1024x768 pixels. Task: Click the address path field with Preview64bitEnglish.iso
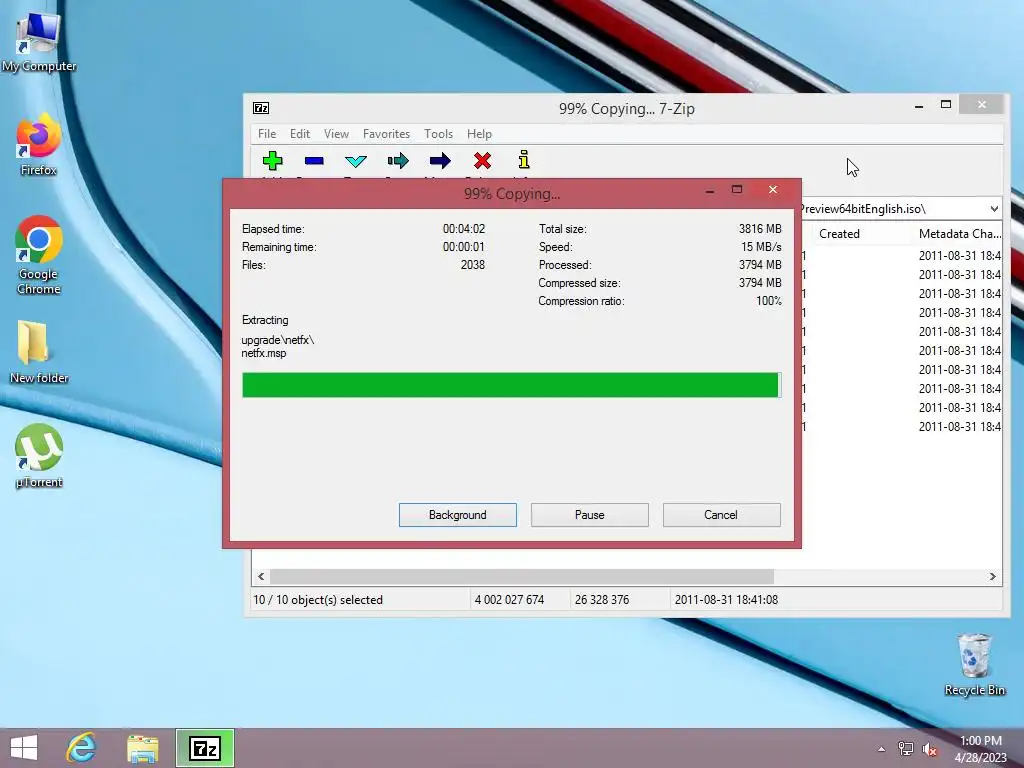(893, 209)
